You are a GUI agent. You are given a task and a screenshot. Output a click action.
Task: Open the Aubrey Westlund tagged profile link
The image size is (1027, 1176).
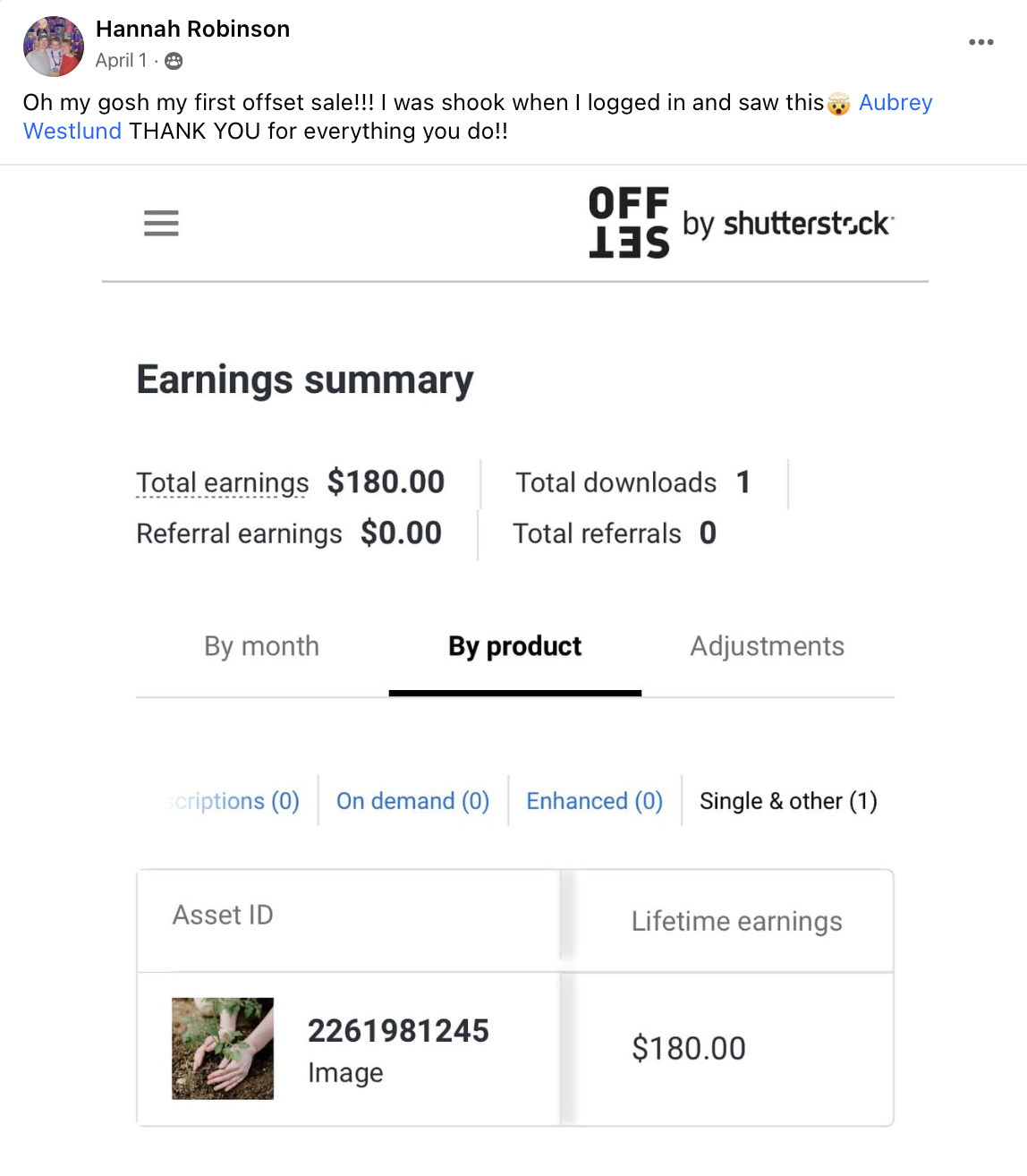click(895, 103)
